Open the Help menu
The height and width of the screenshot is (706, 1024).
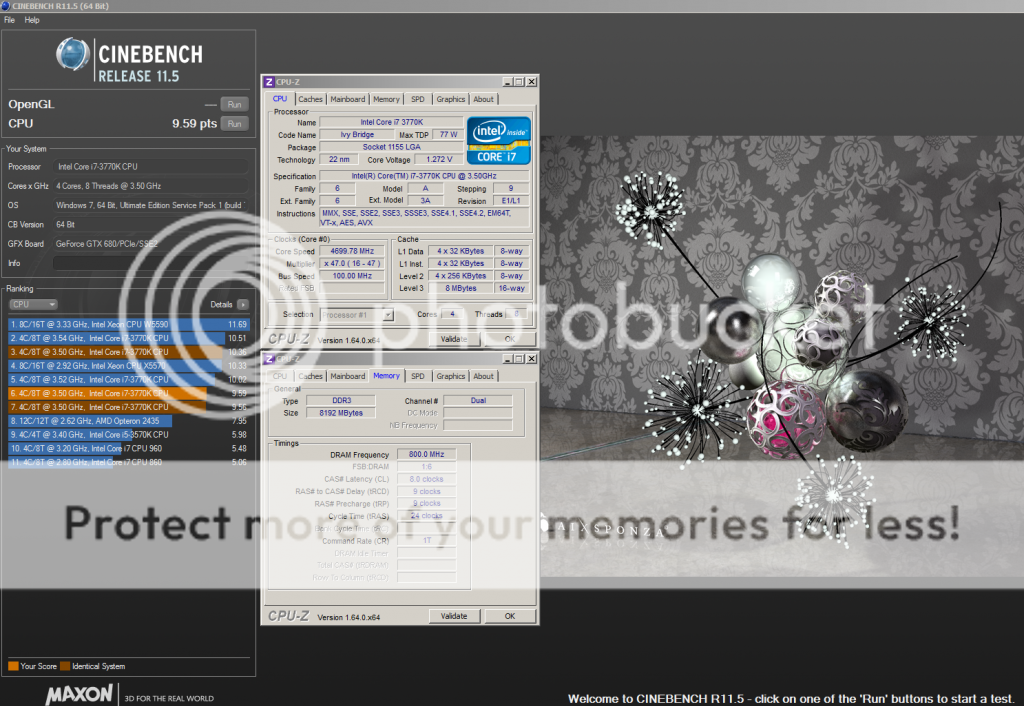pyautogui.click(x=32, y=20)
